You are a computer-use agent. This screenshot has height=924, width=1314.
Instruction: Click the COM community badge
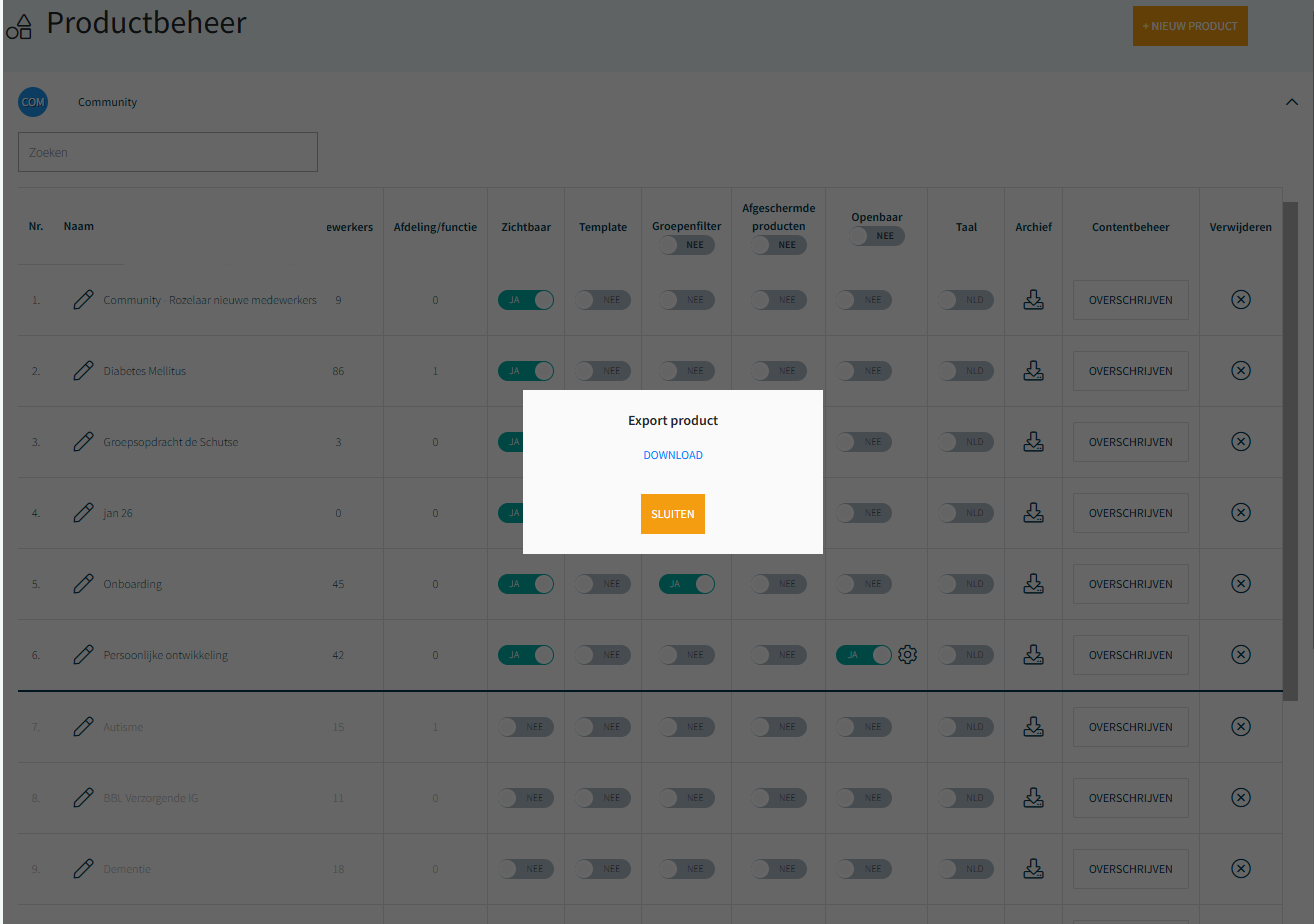33,102
